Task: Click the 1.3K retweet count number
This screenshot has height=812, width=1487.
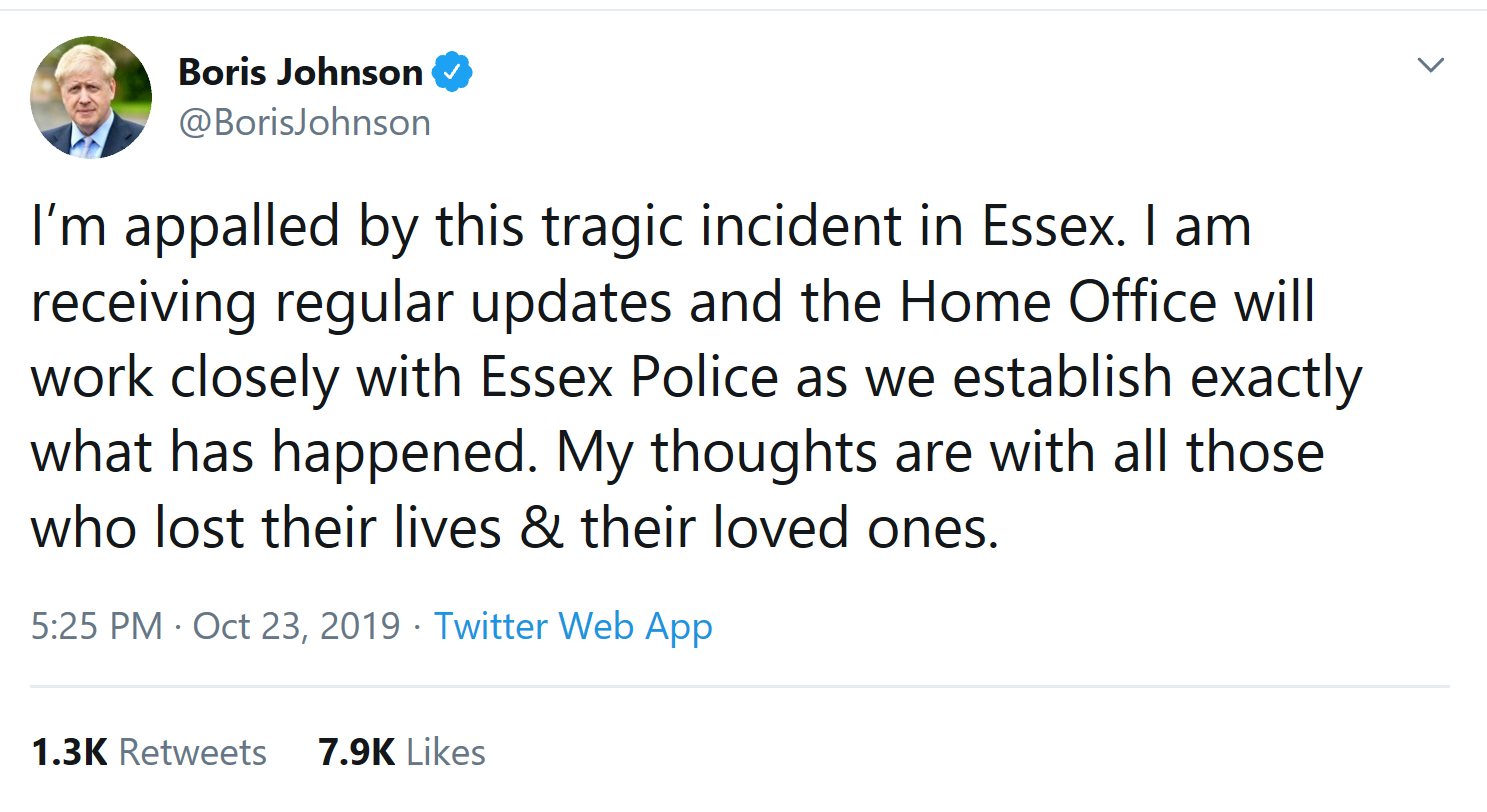Action: click(69, 752)
